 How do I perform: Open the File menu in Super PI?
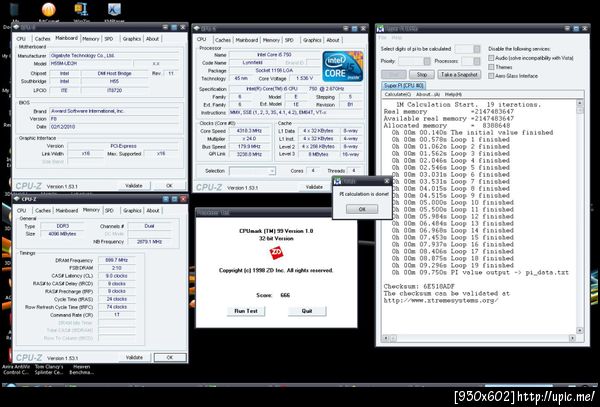coord(382,38)
